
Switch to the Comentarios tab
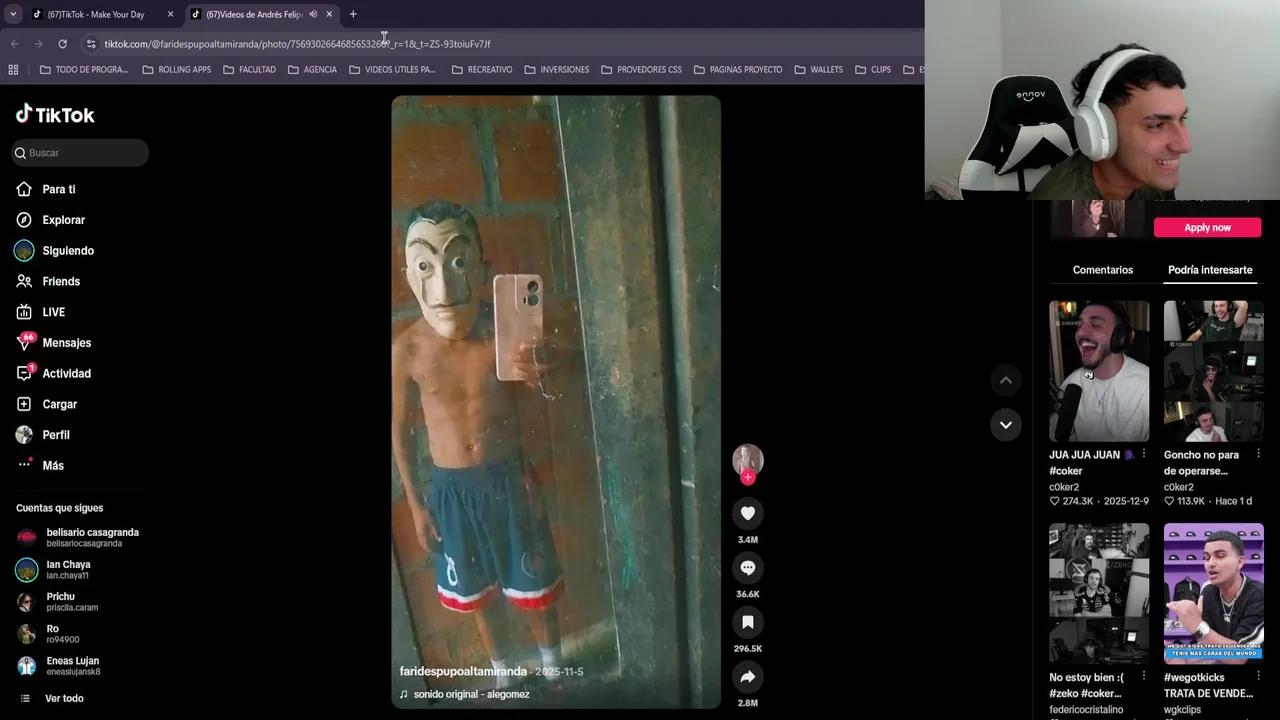click(1103, 269)
